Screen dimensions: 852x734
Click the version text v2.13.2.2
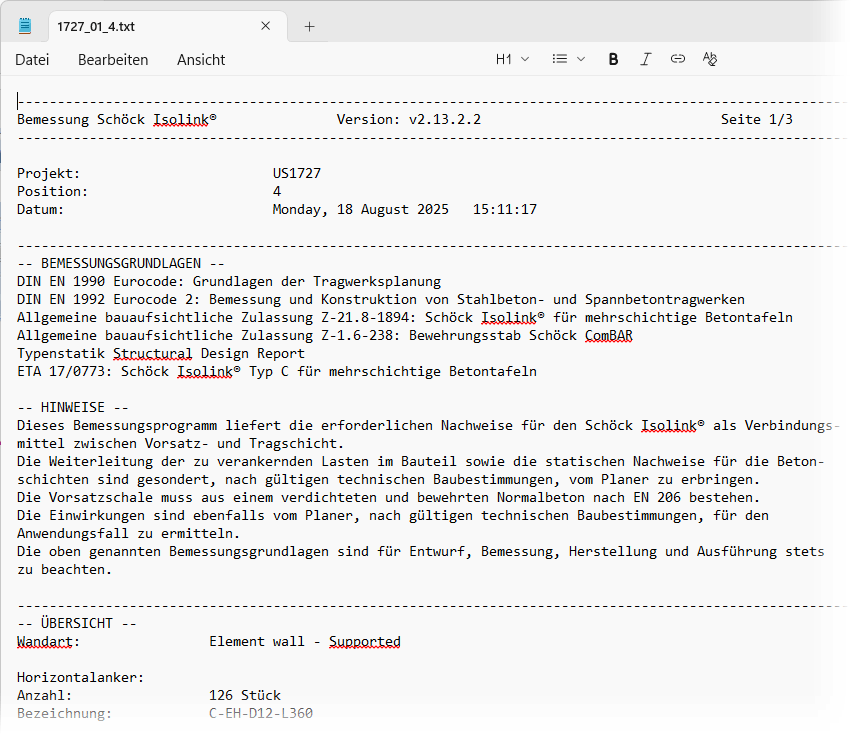click(445, 120)
